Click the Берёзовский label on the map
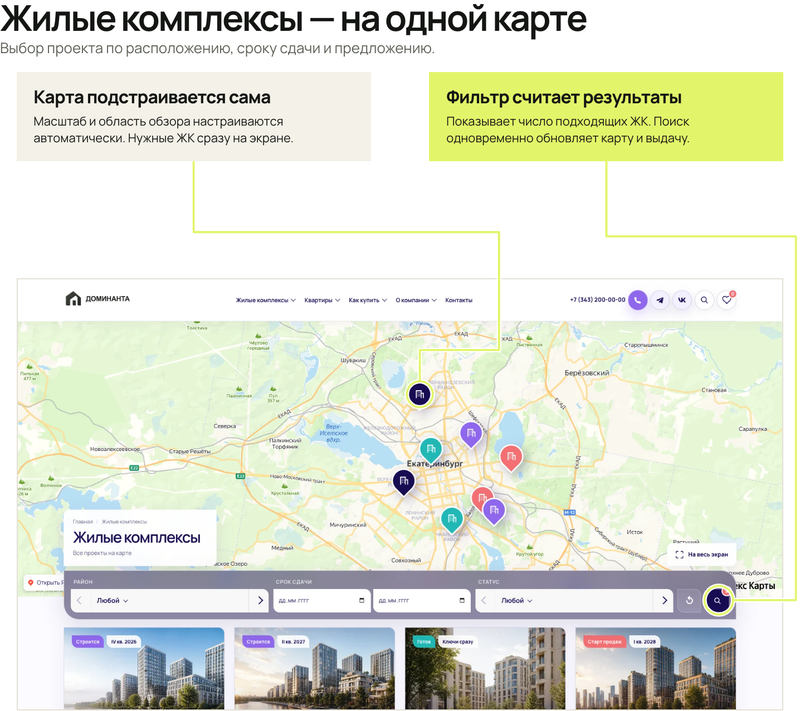The width and height of the screenshot is (800, 711). click(x=586, y=373)
